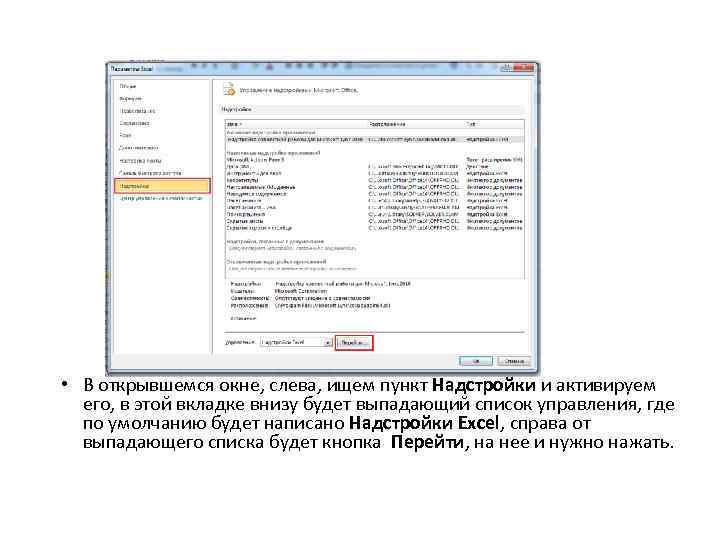Click the Отмена button
This screenshot has width=720, height=540.
point(514,361)
